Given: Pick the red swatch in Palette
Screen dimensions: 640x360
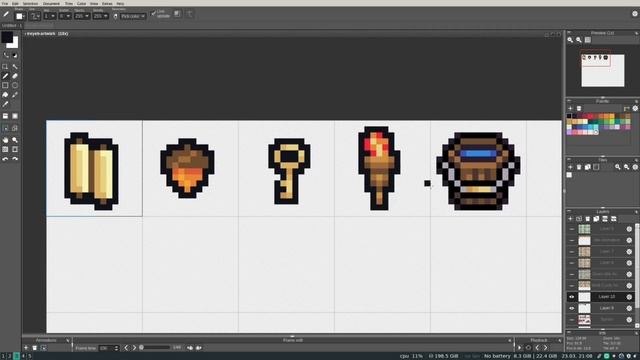Looking at the screenshot, I should coord(590,116).
